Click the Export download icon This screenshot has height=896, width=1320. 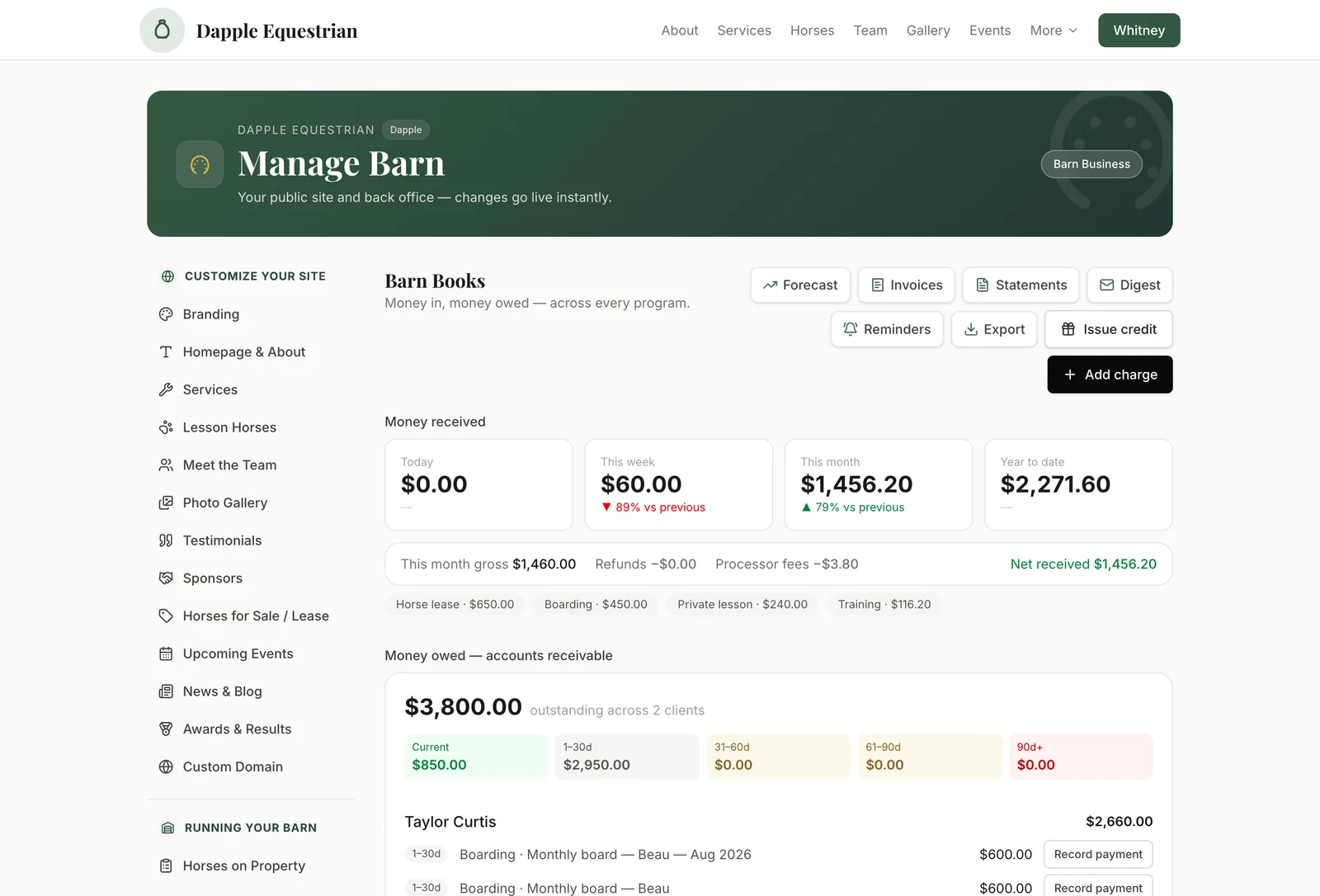(971, 329)
